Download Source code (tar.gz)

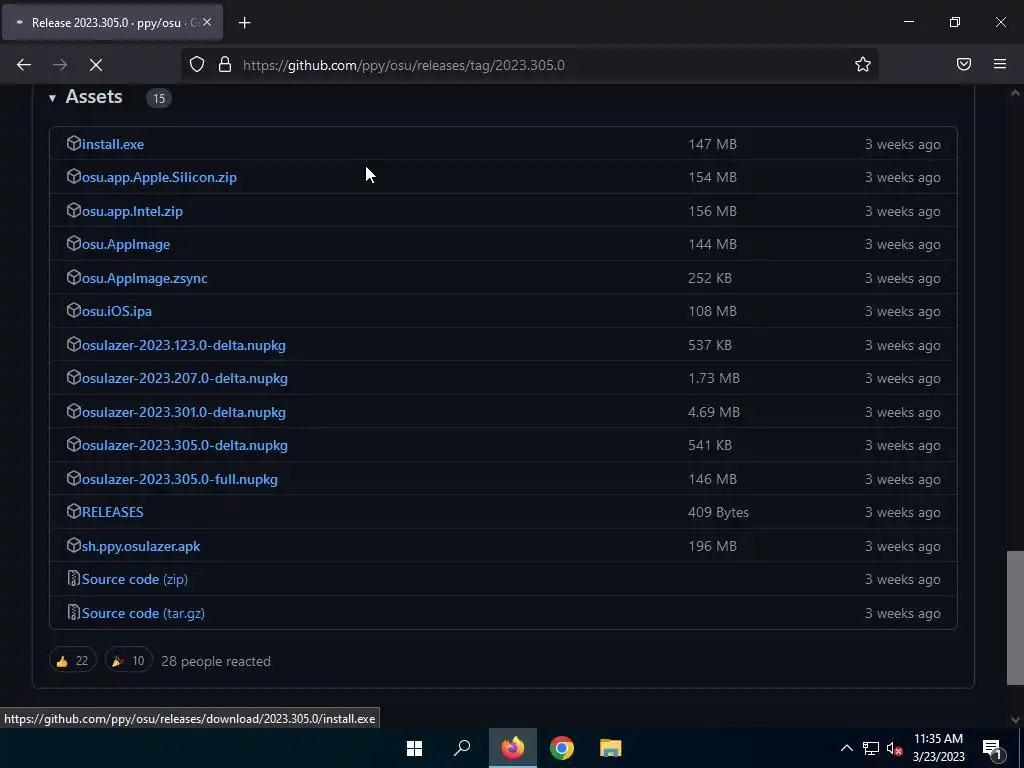tap(143, 613)
